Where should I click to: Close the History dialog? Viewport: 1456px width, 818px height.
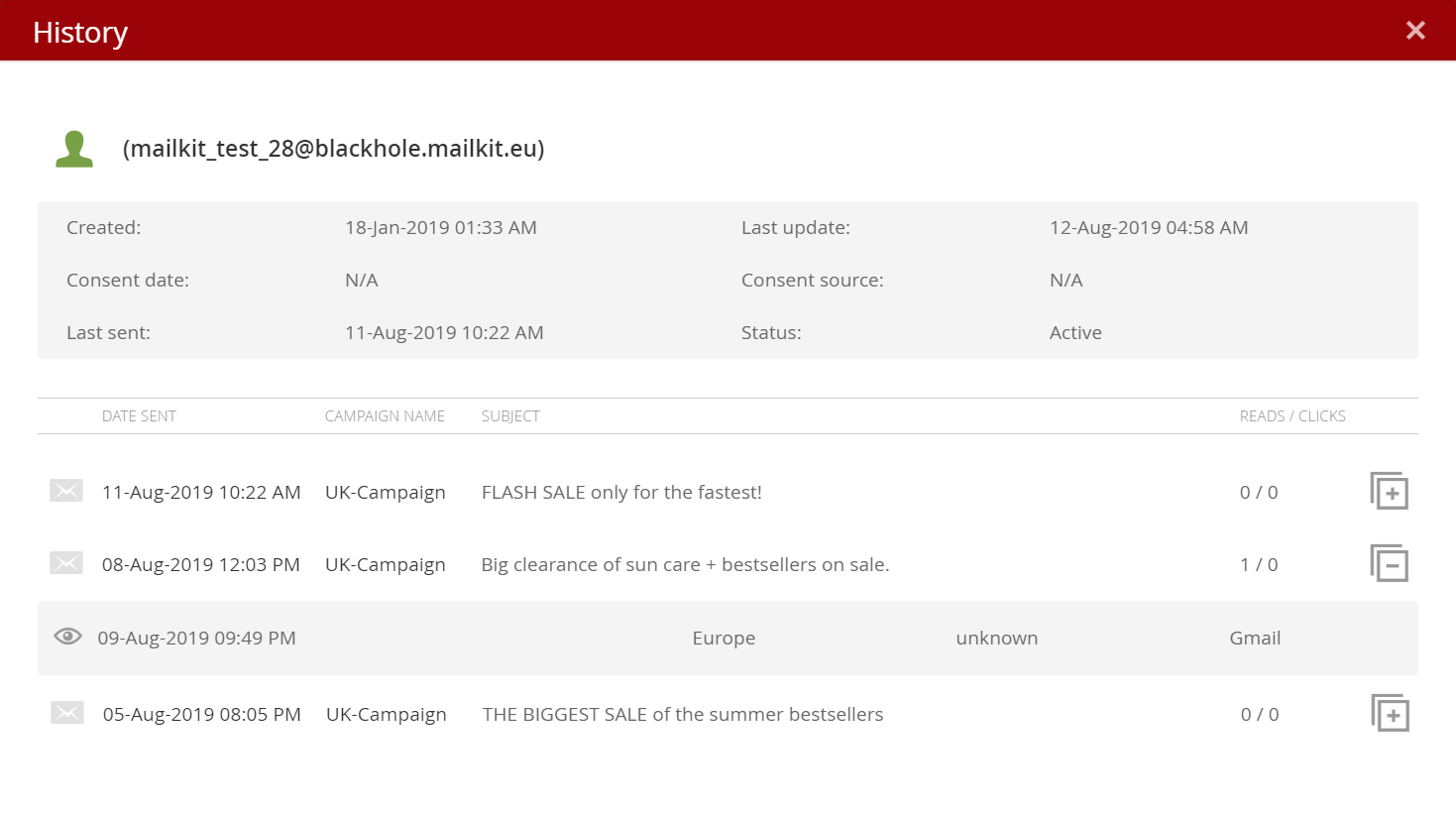point(1415,31)
